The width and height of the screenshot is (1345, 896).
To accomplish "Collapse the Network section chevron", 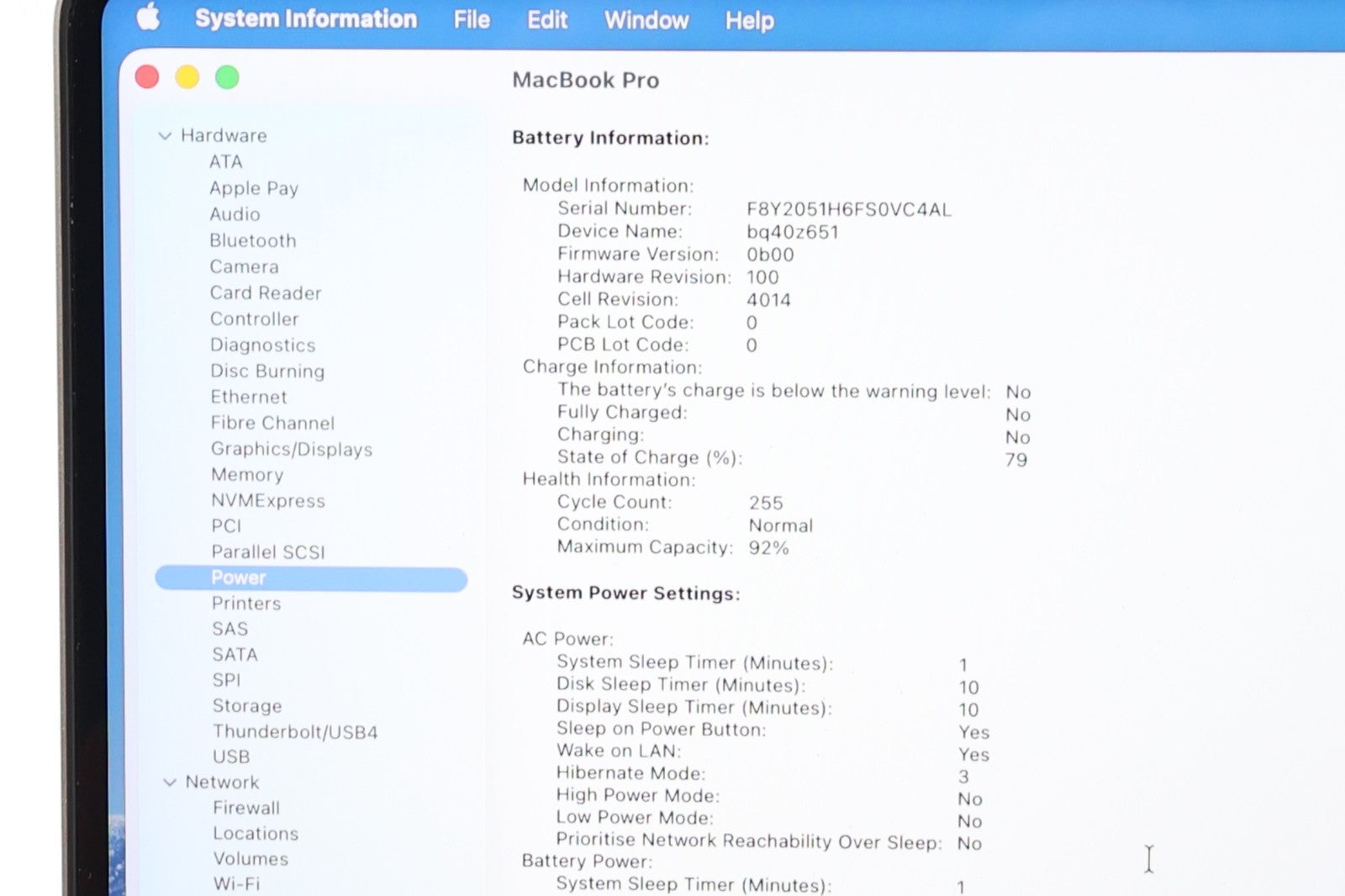I will click(170, 783).
